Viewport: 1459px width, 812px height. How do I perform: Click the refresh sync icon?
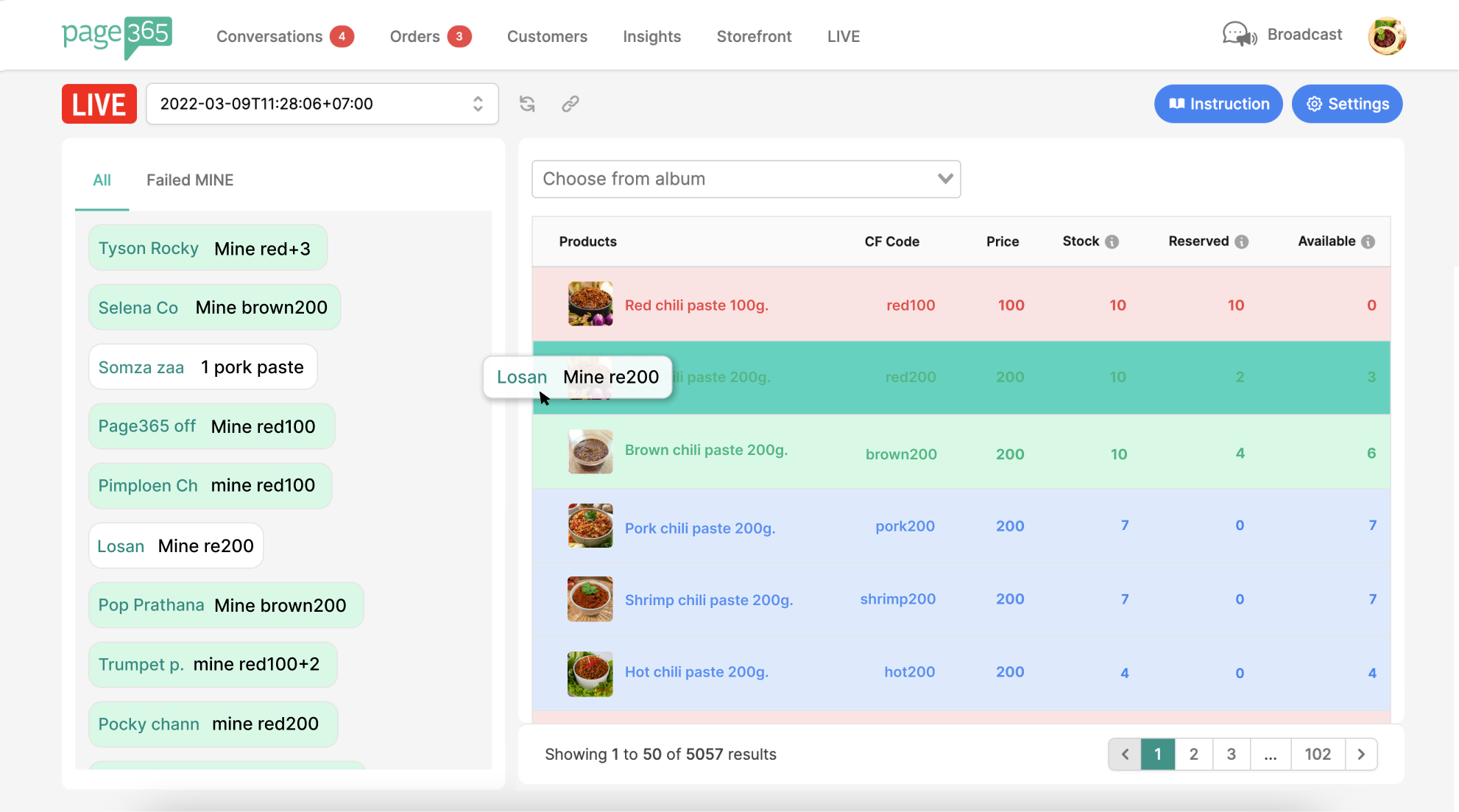click(527, 104)
